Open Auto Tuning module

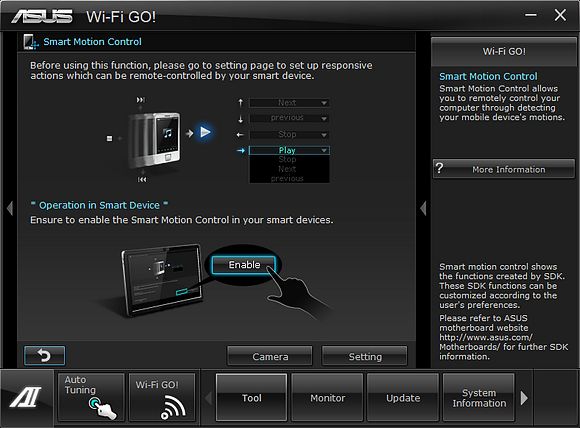(x=91, y=397)
